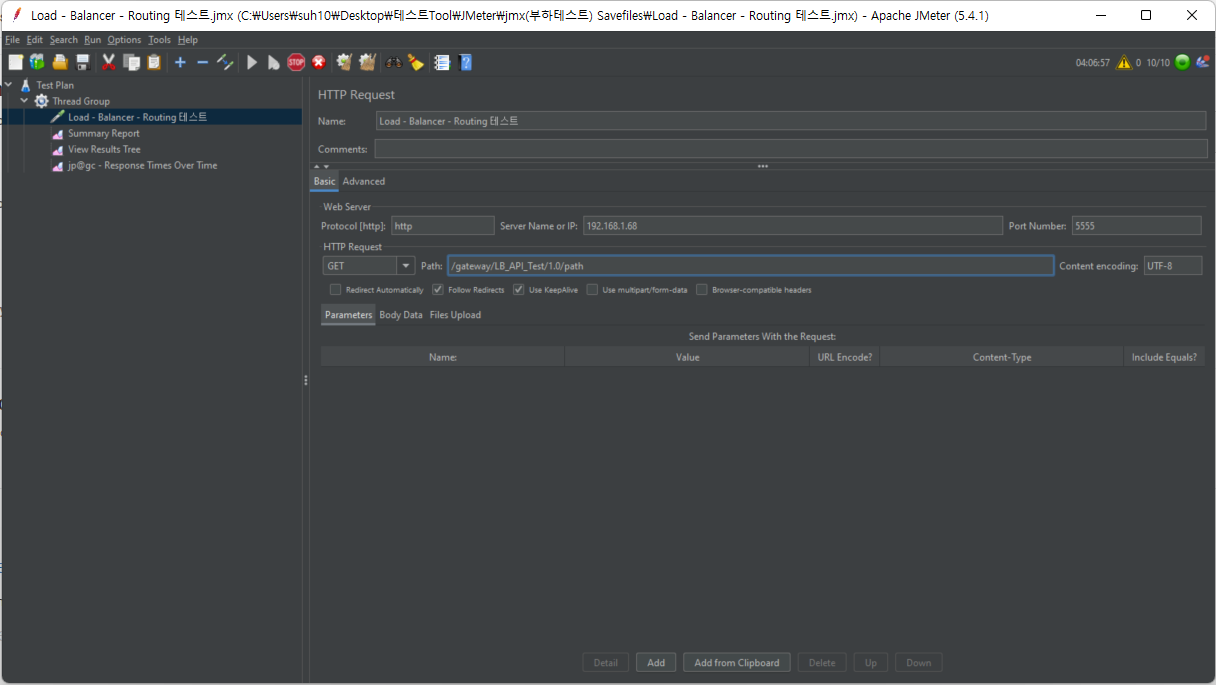Click the Server Name or IP field

point(792,226)
